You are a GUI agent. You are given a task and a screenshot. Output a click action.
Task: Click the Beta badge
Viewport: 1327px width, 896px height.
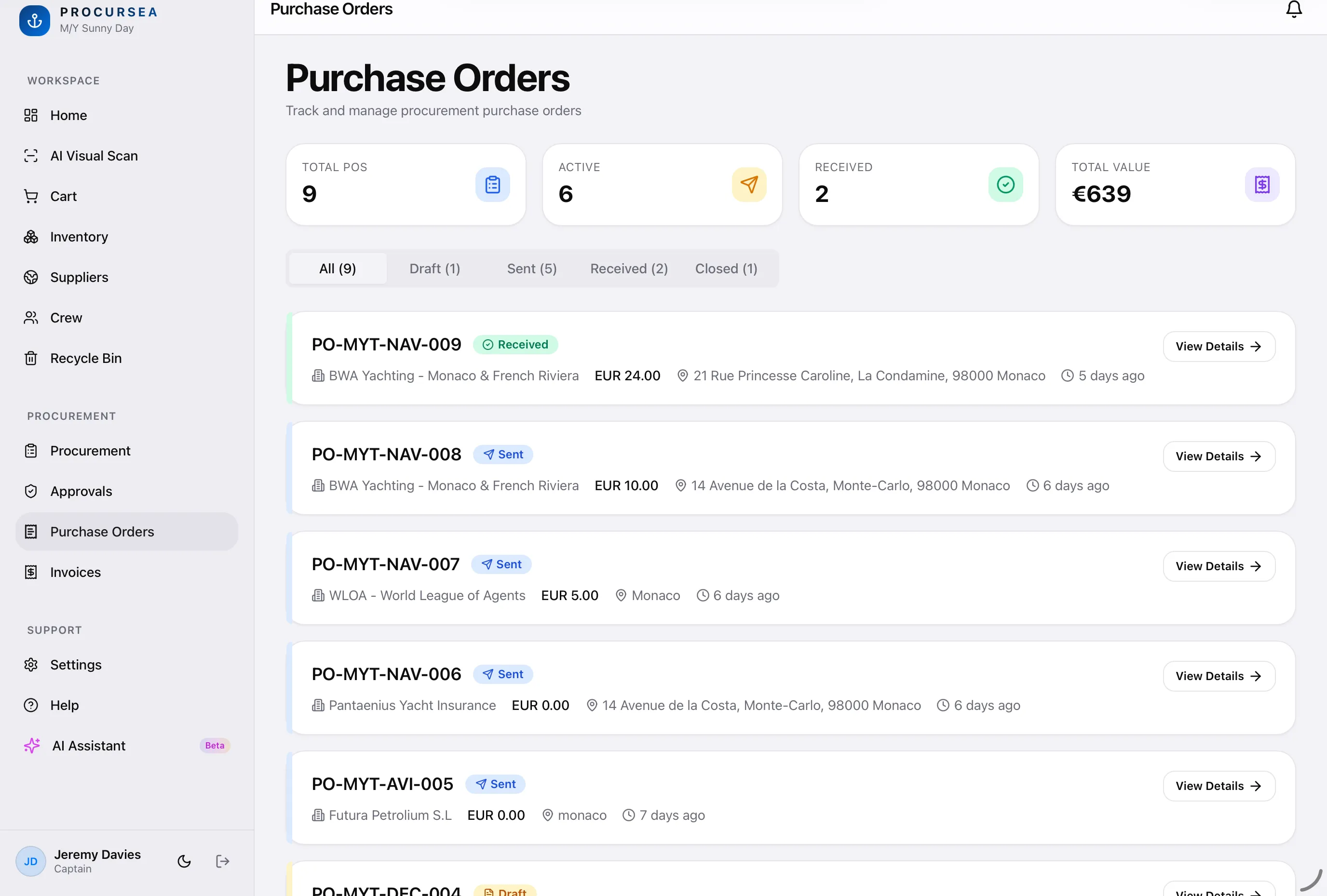[x=215, y=746]
